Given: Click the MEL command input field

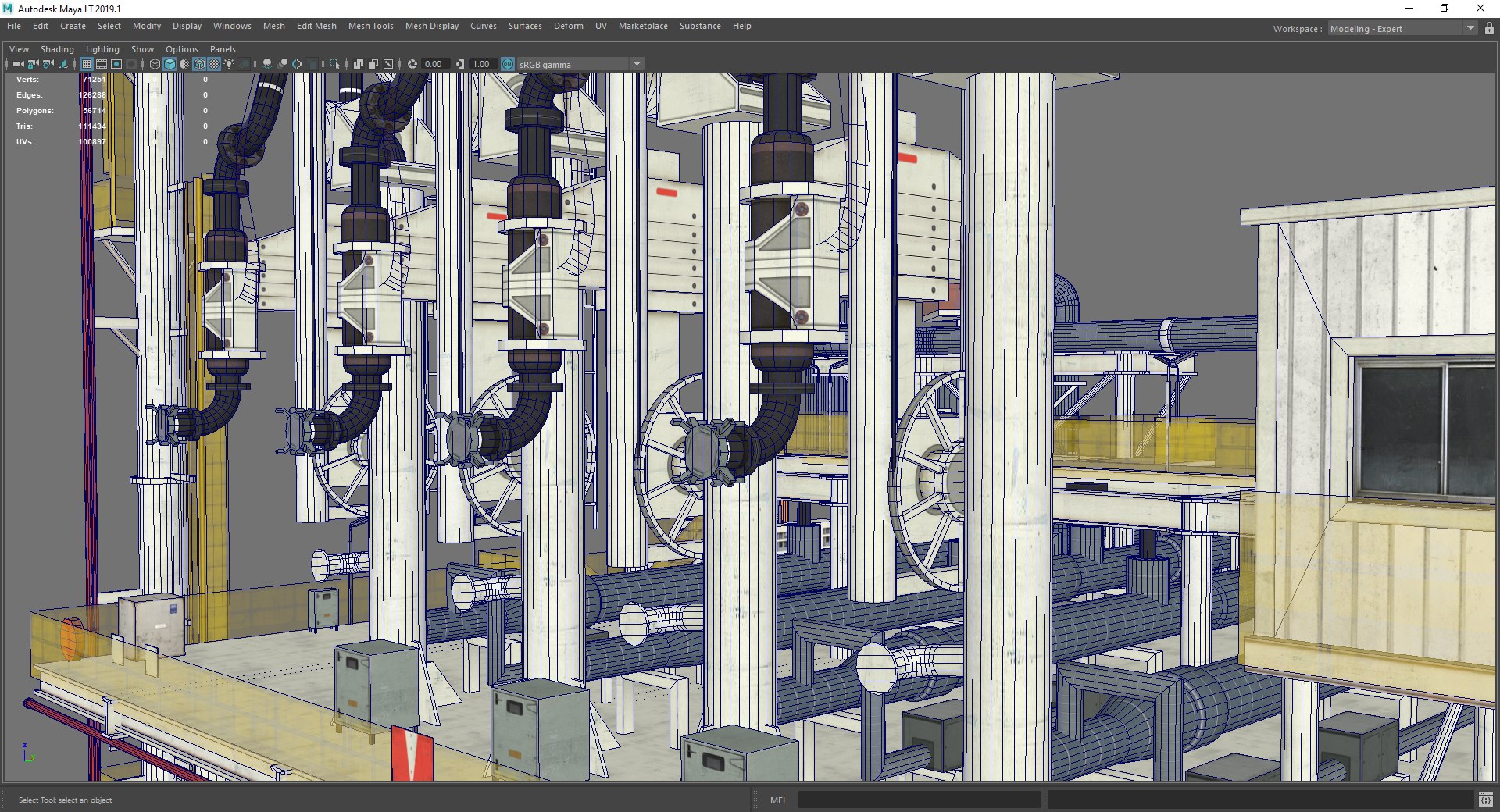Looking at the screenshot, I should pos(919,800).
